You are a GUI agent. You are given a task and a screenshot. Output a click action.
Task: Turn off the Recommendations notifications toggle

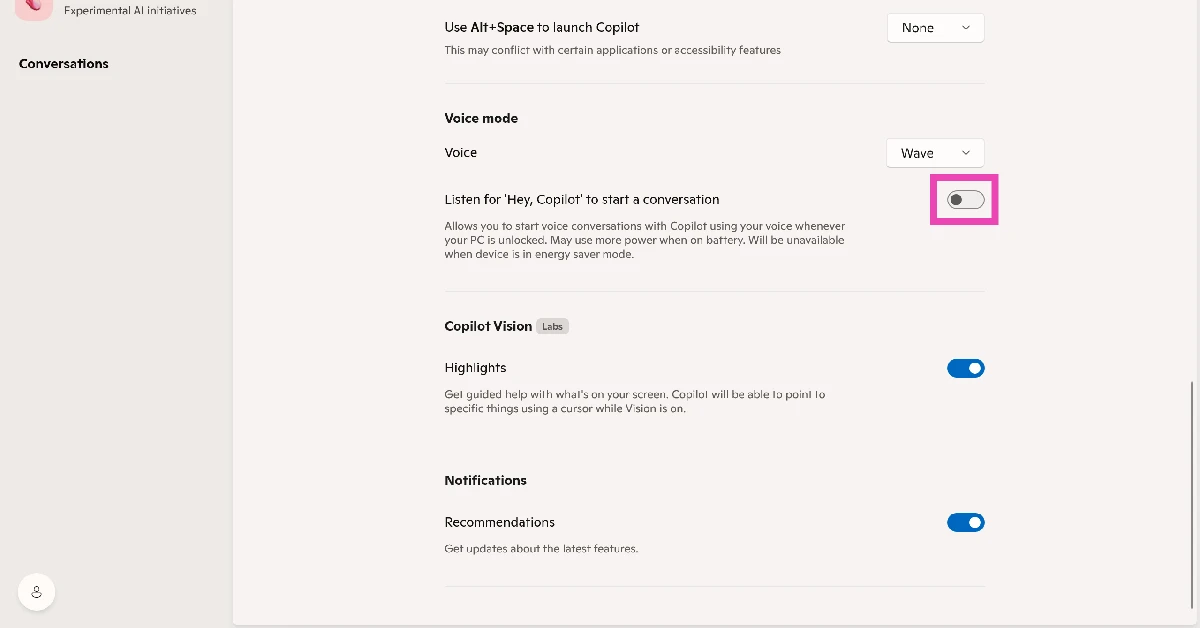965,522
